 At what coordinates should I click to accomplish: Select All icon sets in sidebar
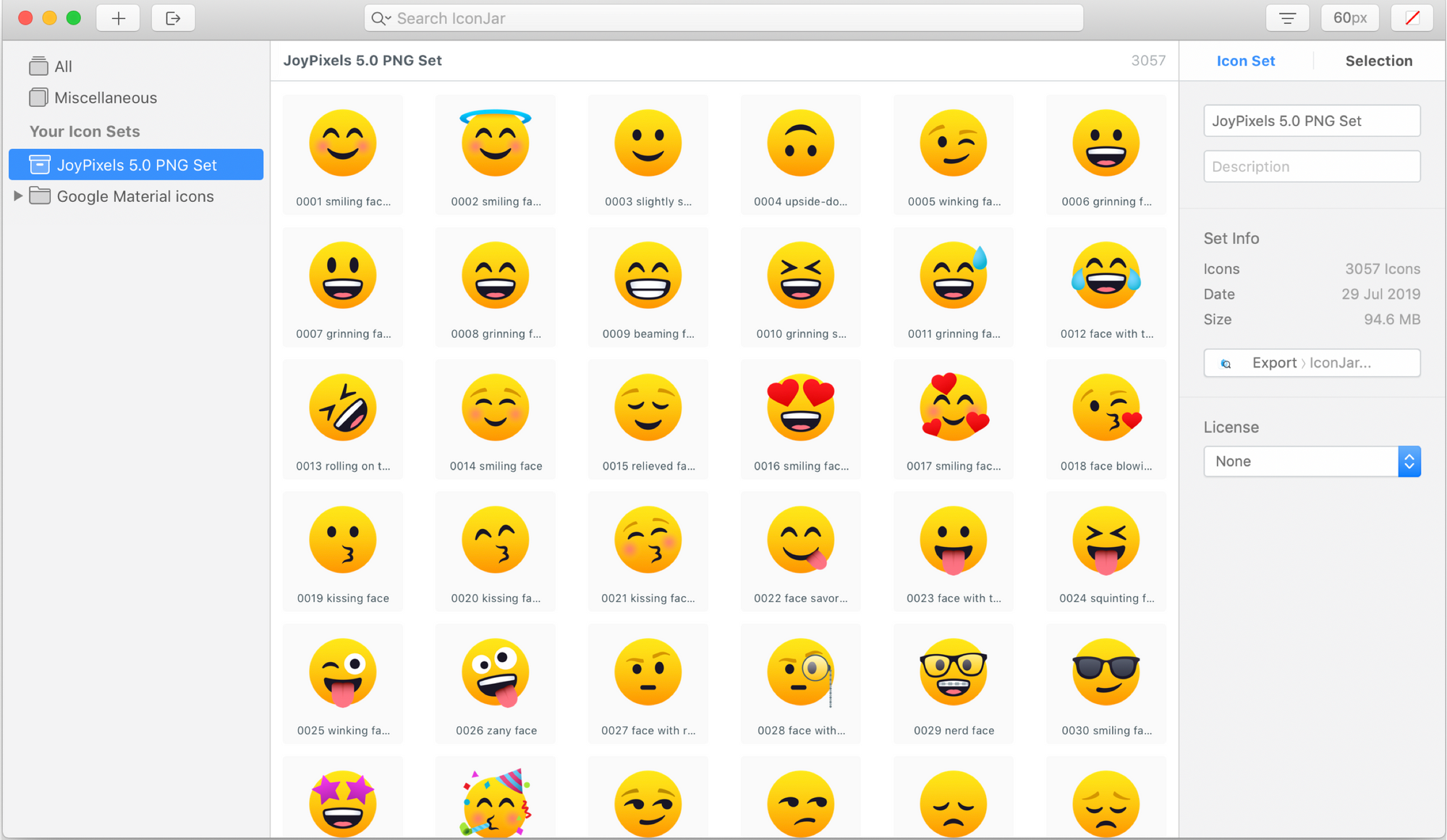tap(62, 66)
